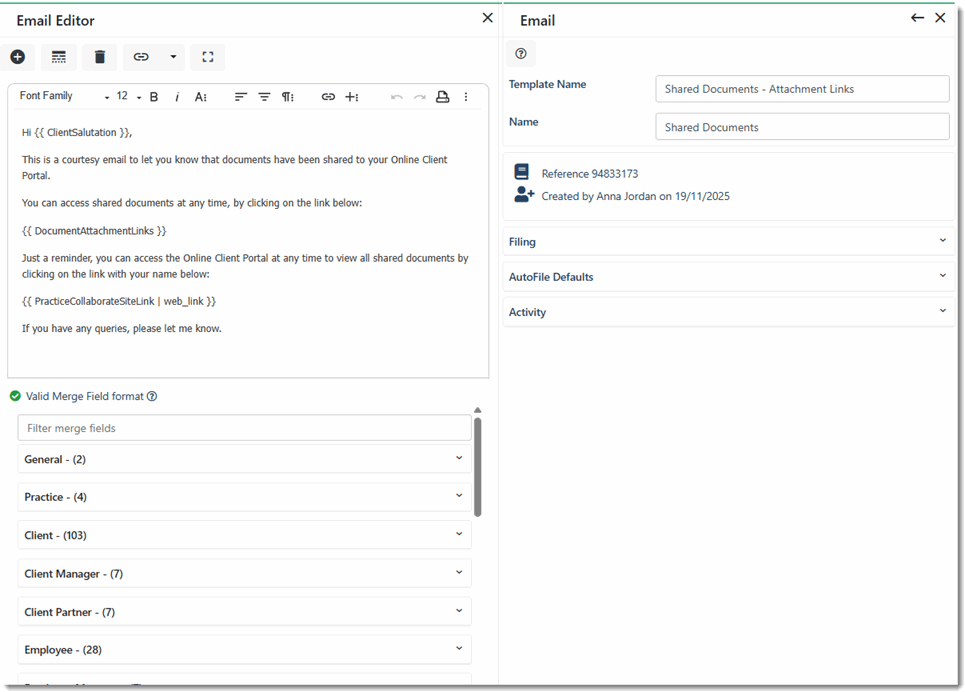Open the paragraph format icon
Screen dimensions: 965x692
point(287,97)
